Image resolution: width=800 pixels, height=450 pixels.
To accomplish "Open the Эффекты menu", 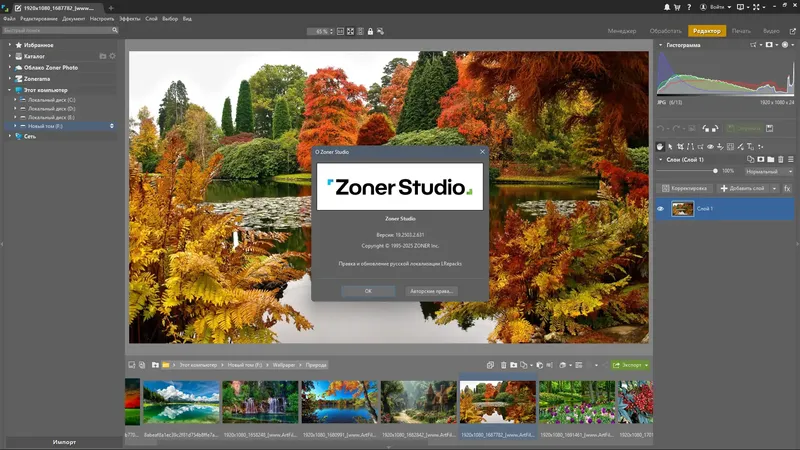I will [x=130, y=19].
